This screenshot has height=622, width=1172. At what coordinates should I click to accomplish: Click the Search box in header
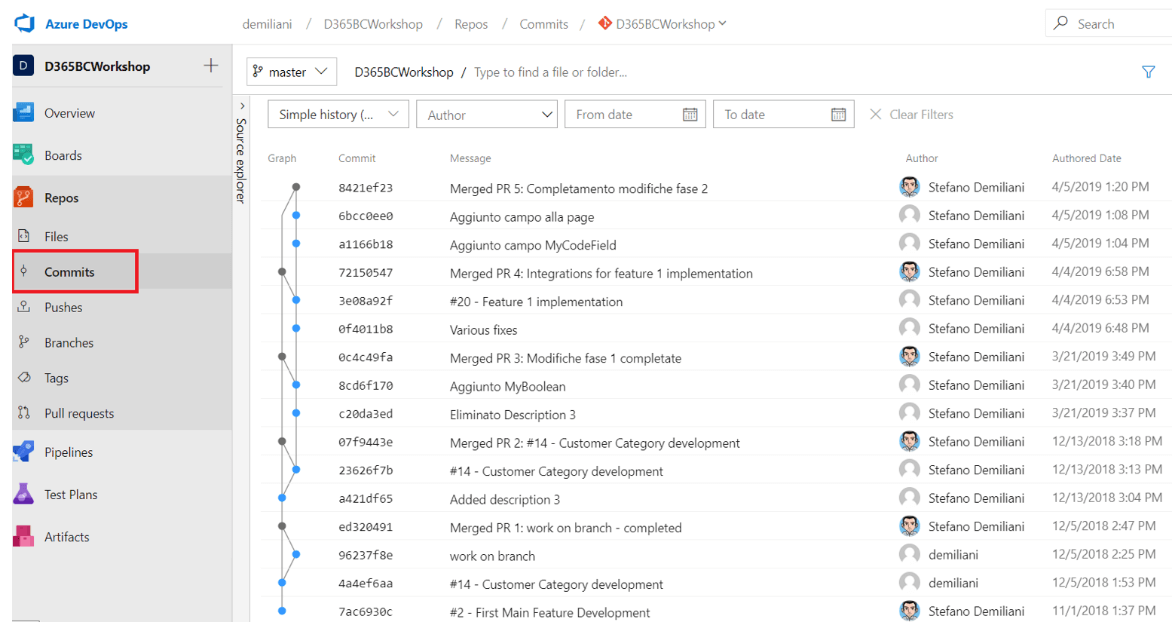1110,24
